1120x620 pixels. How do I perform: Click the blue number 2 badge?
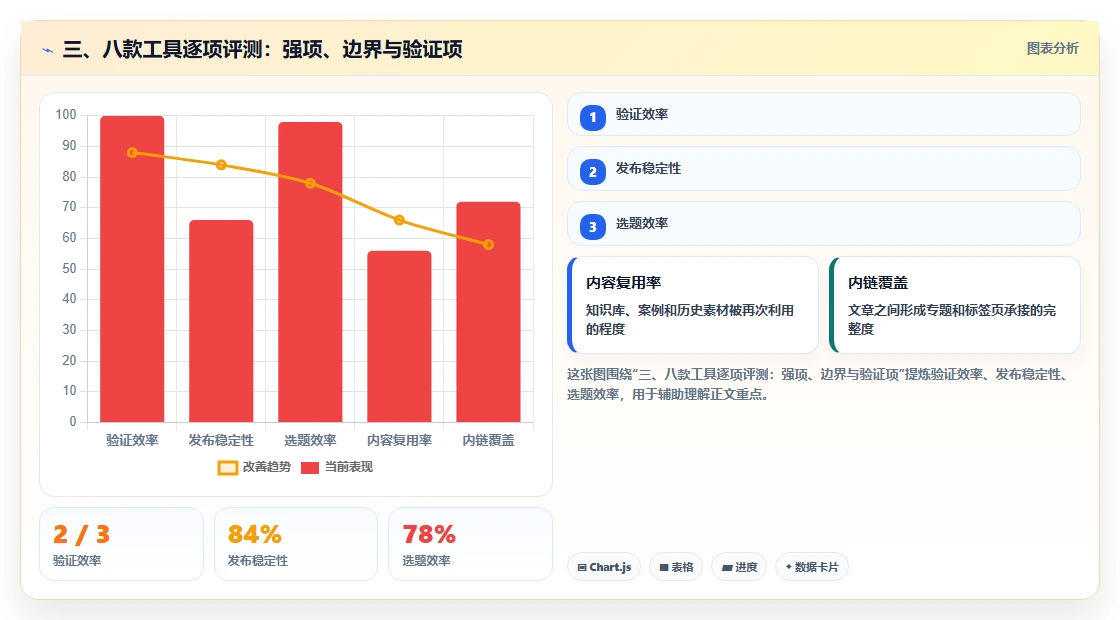pos(592,172)
